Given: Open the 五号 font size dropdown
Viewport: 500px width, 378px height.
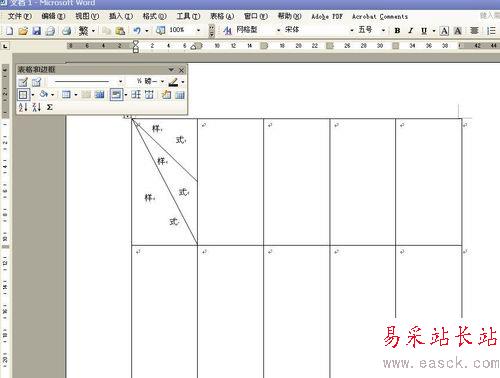Looking at the screenshot, I should pyautogui.click(x=383, y=30).
